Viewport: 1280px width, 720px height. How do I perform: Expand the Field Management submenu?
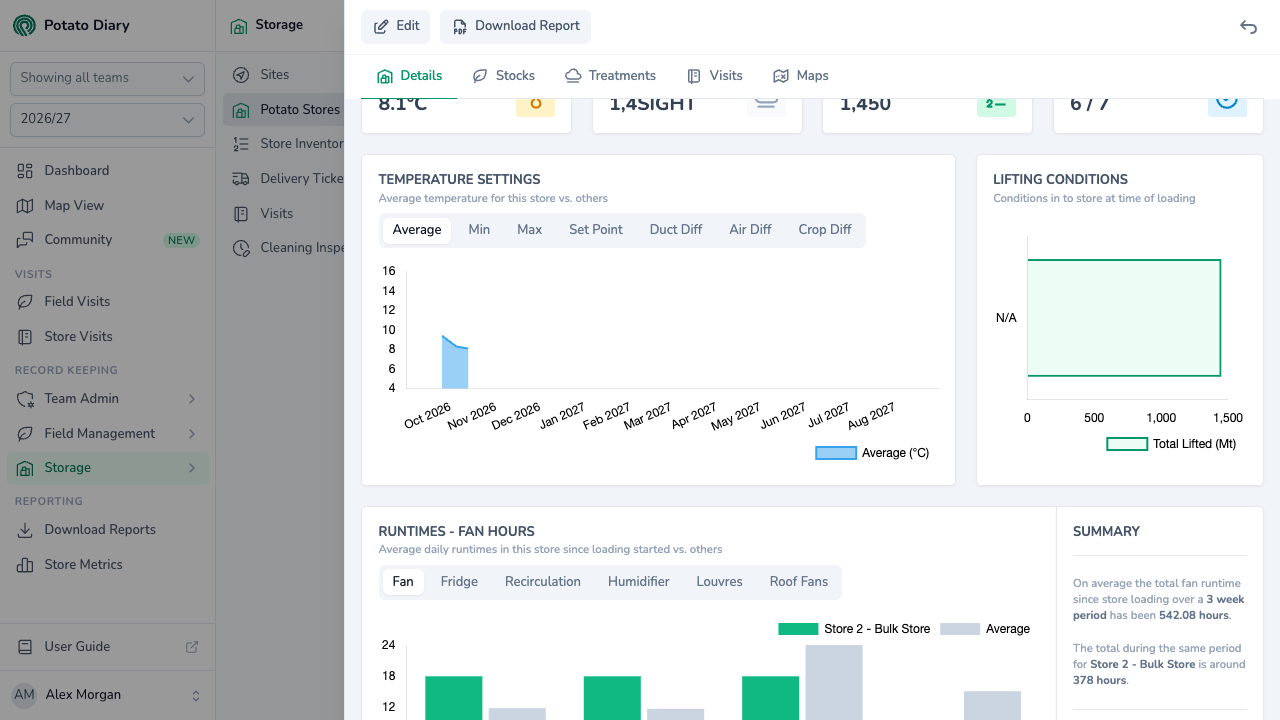pos(191,434)
